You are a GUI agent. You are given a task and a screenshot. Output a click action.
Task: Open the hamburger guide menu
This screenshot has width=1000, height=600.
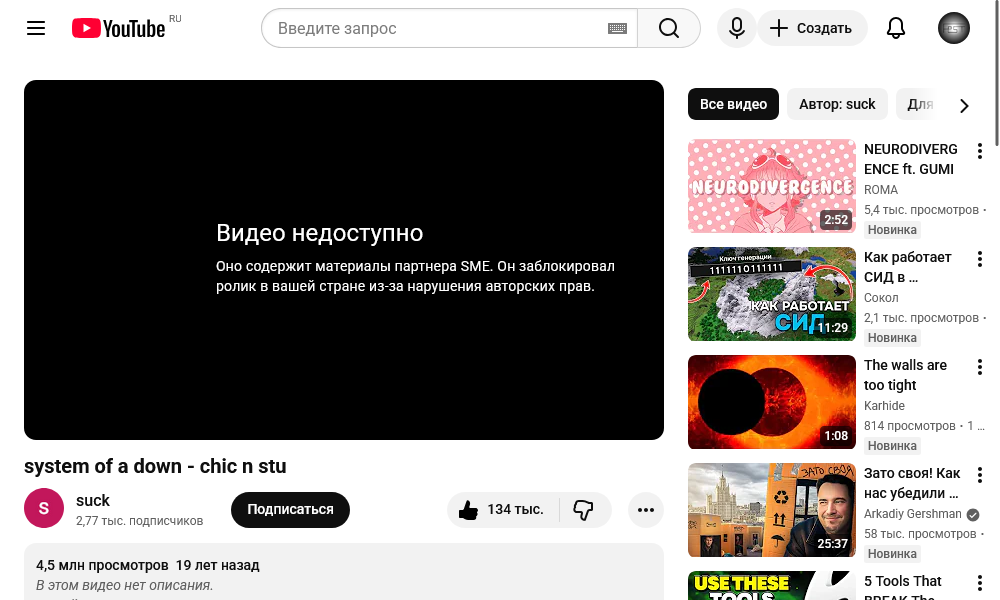36,28
